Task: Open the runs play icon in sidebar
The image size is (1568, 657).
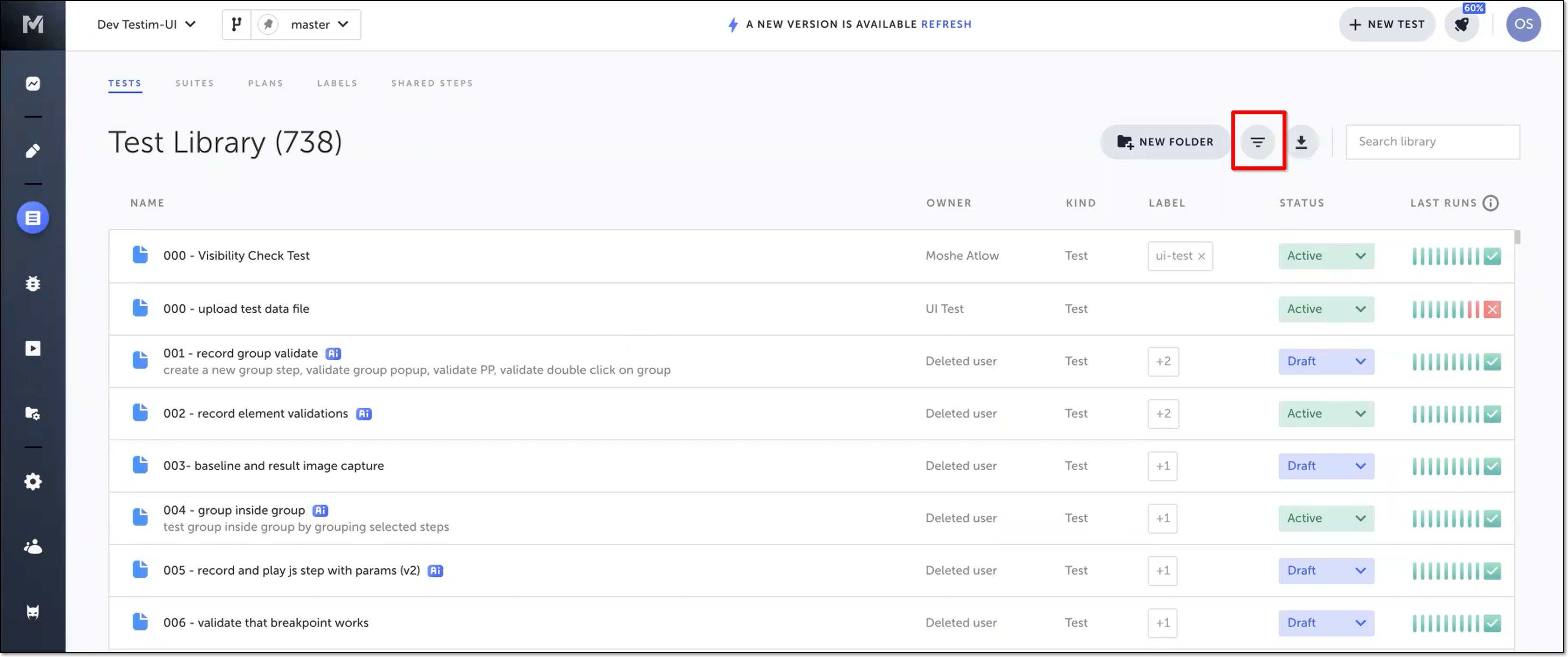Action: [33, 348]
